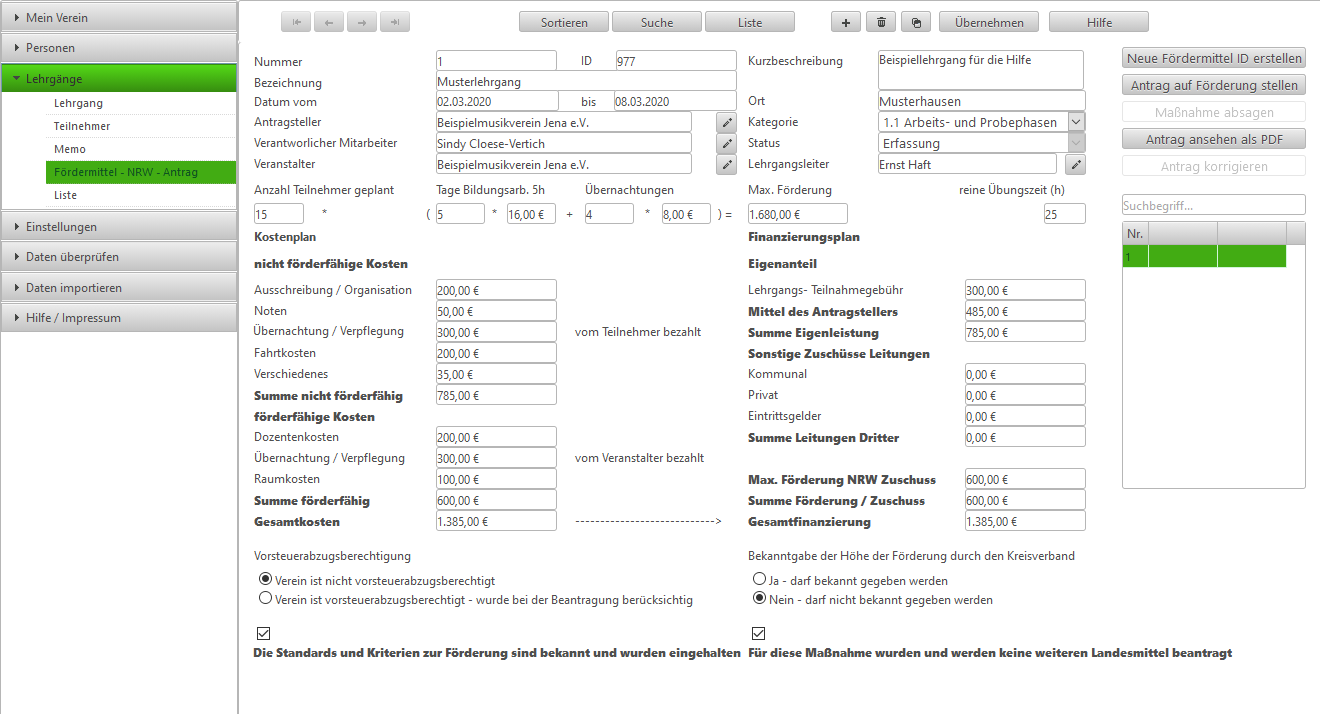Open Teilnehmer under Lehrgänge
1320x714 pixels.
pos(82,126)
